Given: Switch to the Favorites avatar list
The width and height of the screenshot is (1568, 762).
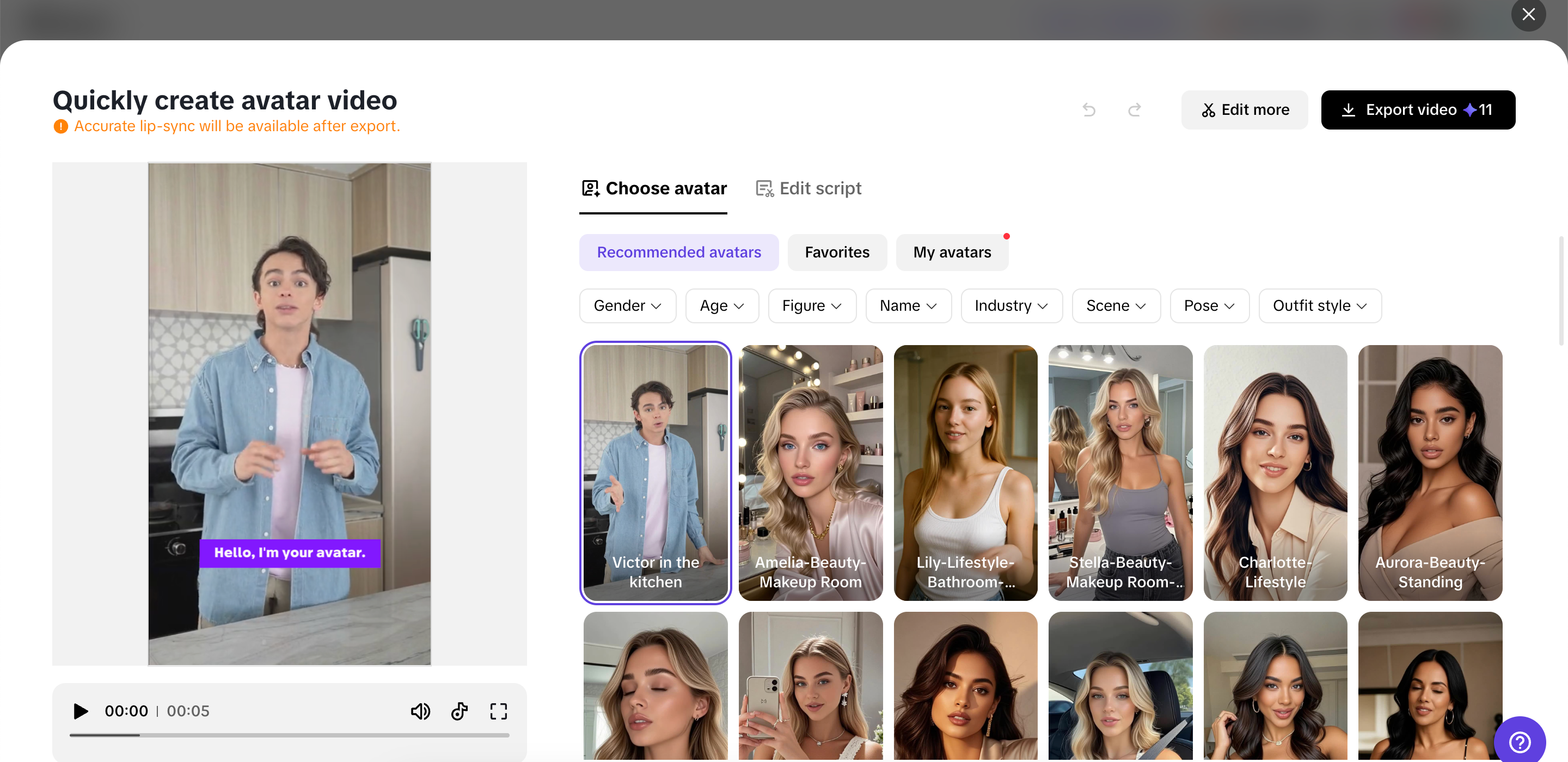Looking at the screenshot, I should coord(837,252).
